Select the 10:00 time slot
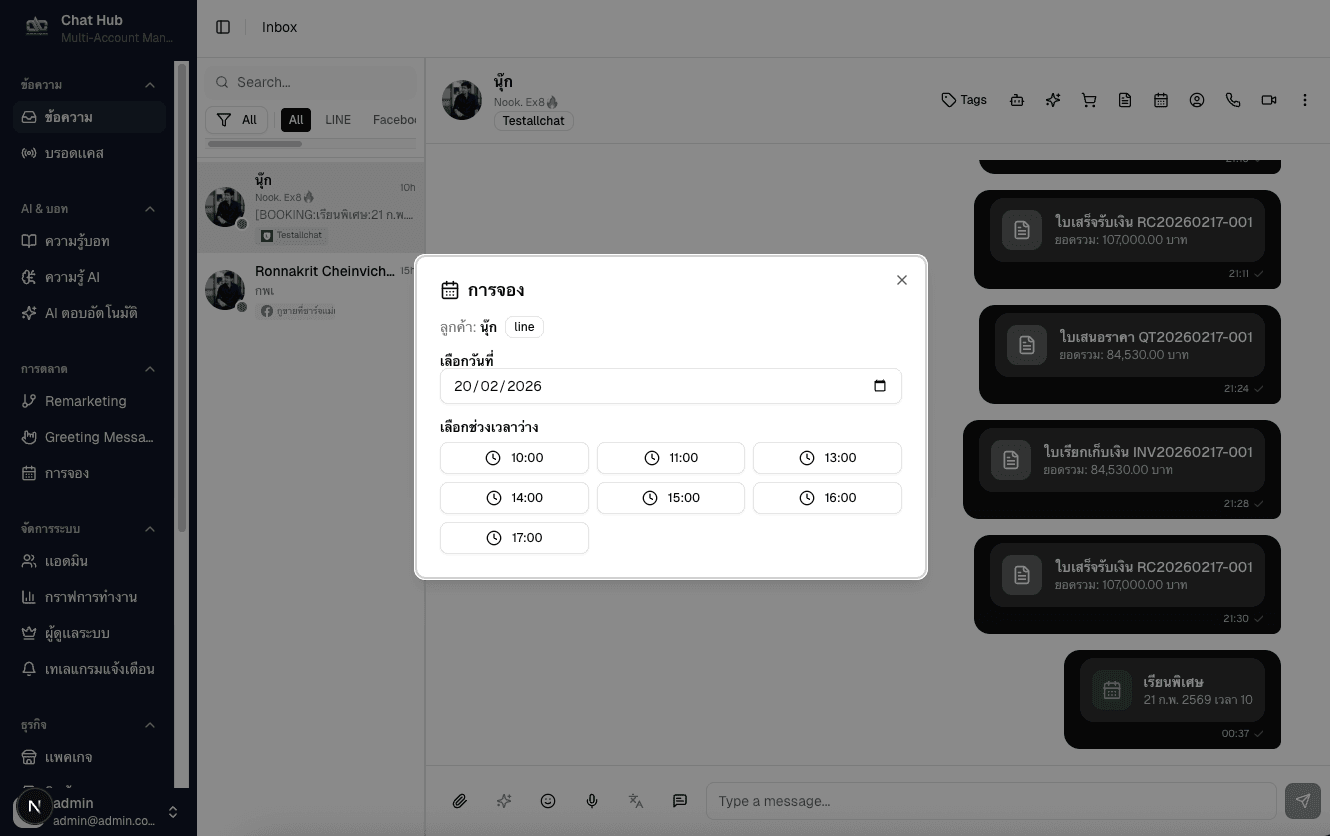This screenshot has height=836, width=1330. click(514, 457)
